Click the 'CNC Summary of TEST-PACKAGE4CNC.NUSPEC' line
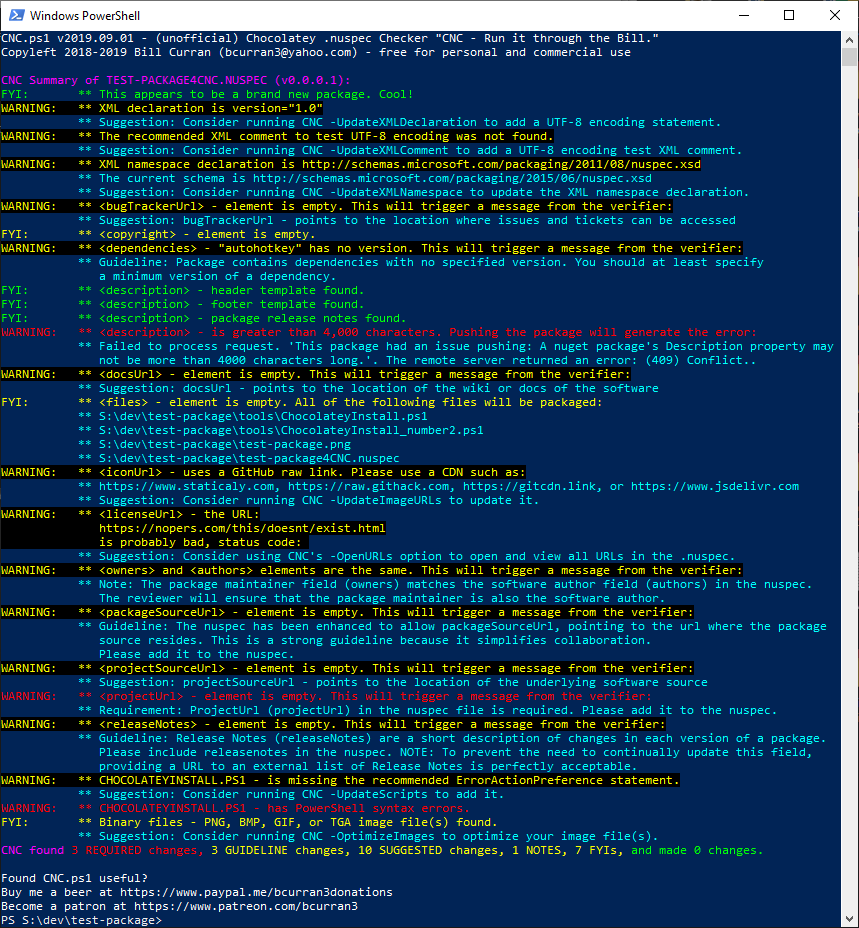The image size is (859, 928). point(176,80)
